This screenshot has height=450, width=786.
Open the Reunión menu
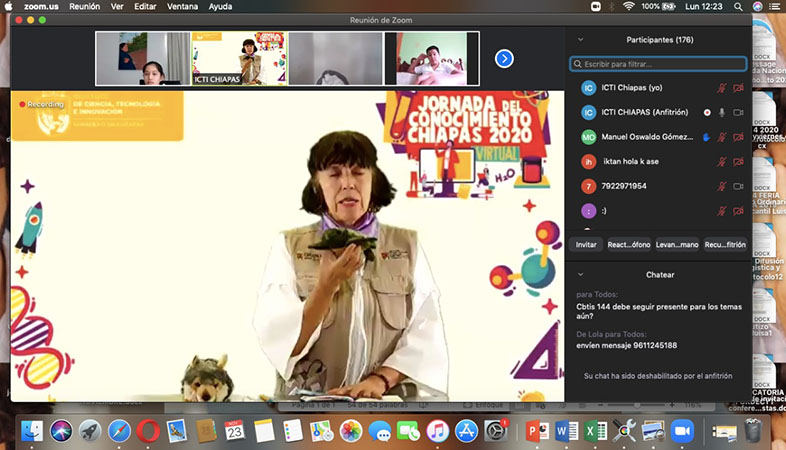coord(85,7)
